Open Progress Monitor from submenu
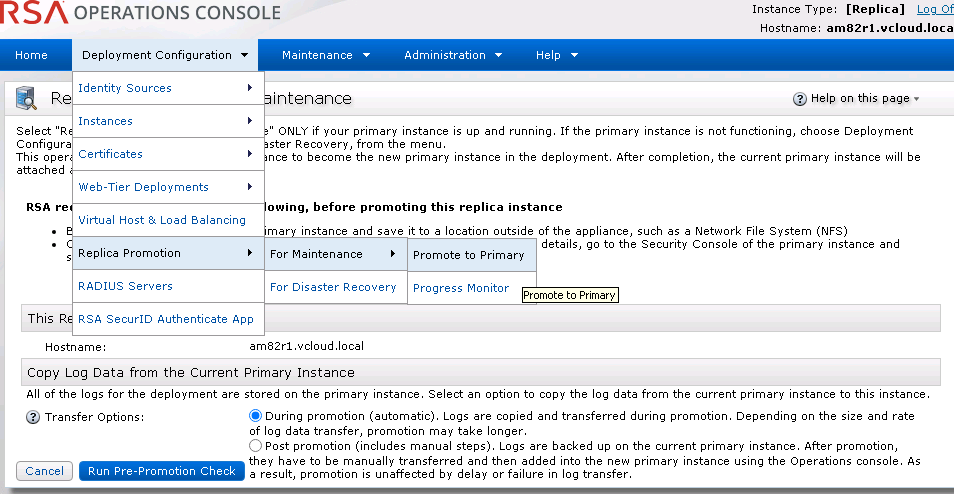This screenshot has height=494, width=954. tap(461, 288)
